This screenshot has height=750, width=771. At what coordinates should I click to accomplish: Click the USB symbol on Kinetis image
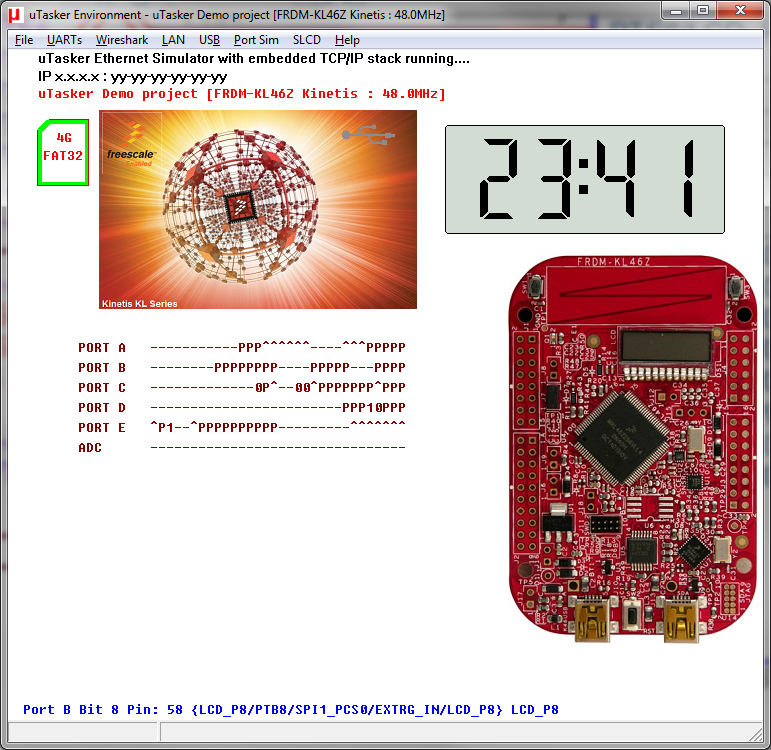click(368, 134)
